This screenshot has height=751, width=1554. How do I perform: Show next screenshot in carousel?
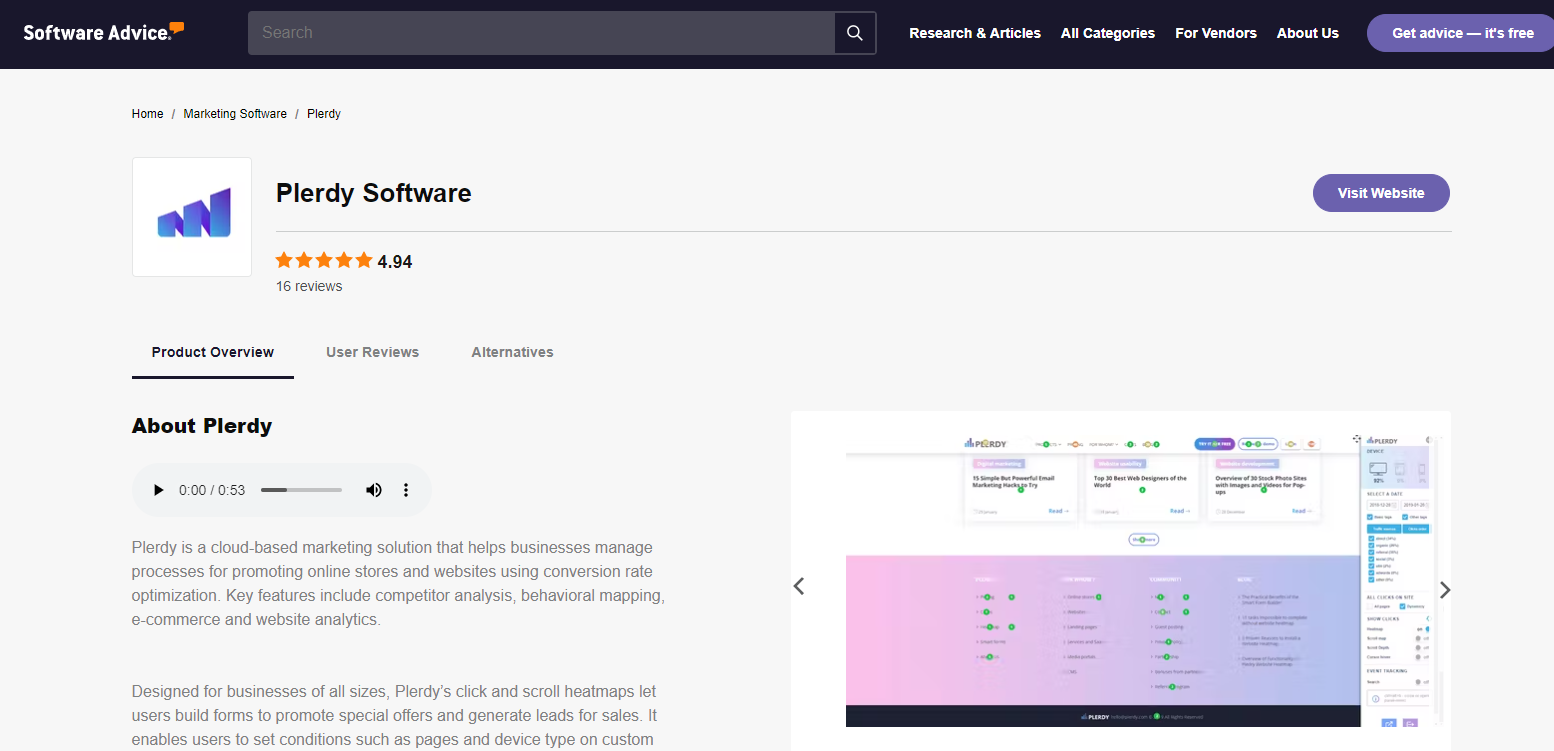click(1444, 590)
